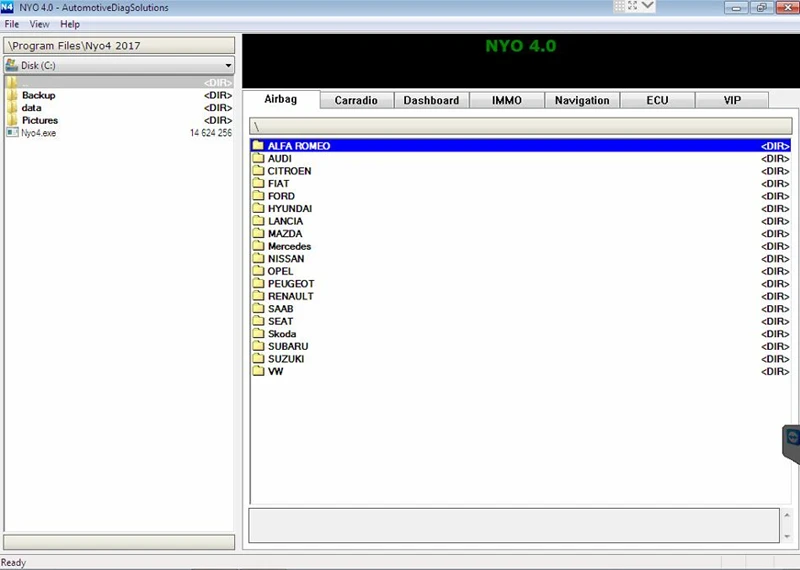This screenshot has width=800, height=570.
Task: Switch to the Carradio tab
Action: pos(356,101)
